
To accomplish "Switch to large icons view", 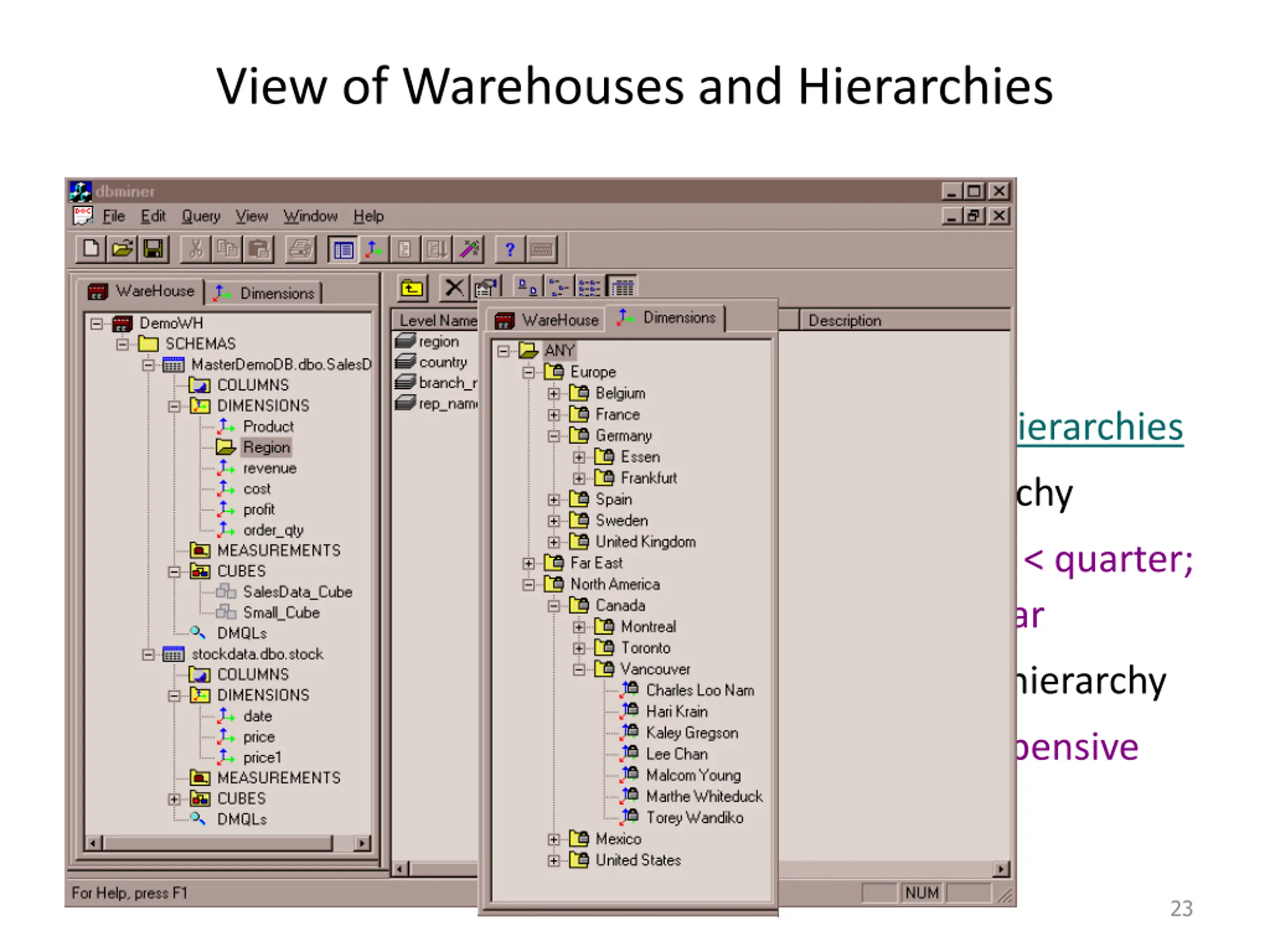I will (x=528, y=287).
